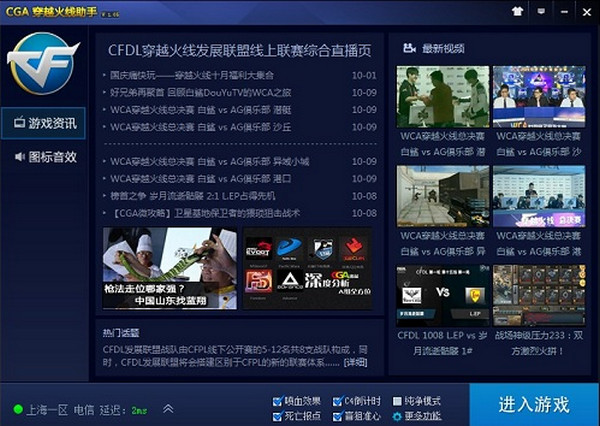
Task: Click the 进入游戏 button
Action: (535, 405)
